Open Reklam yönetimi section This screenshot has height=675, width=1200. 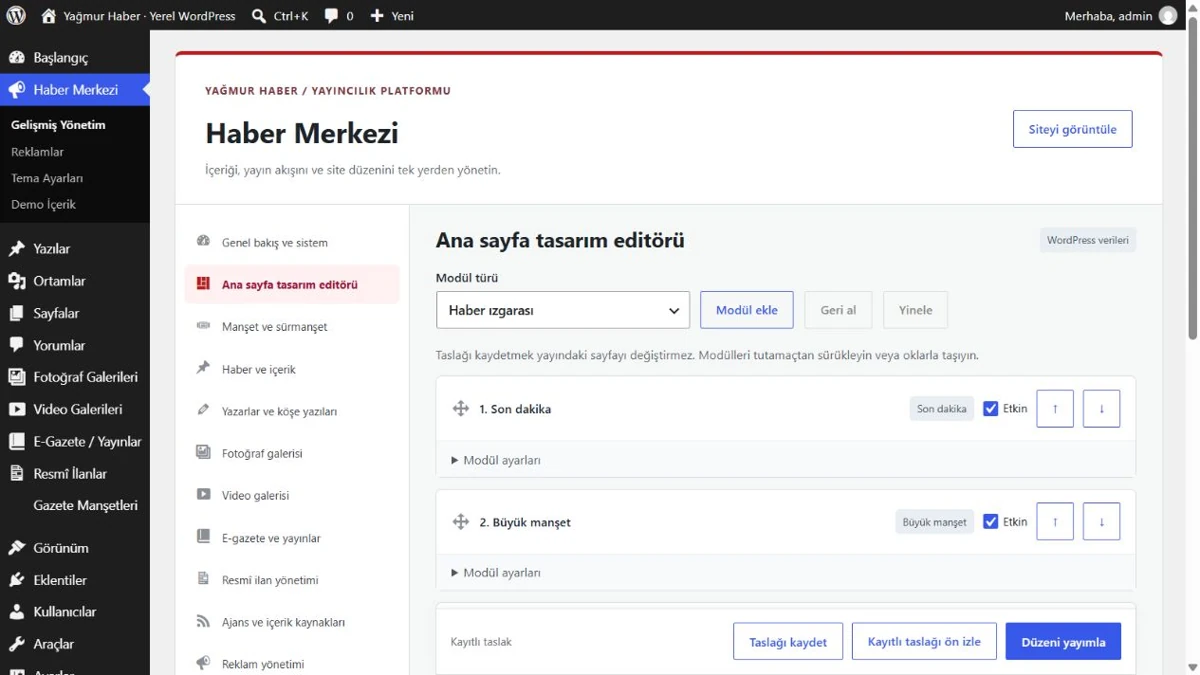point(292,664)
